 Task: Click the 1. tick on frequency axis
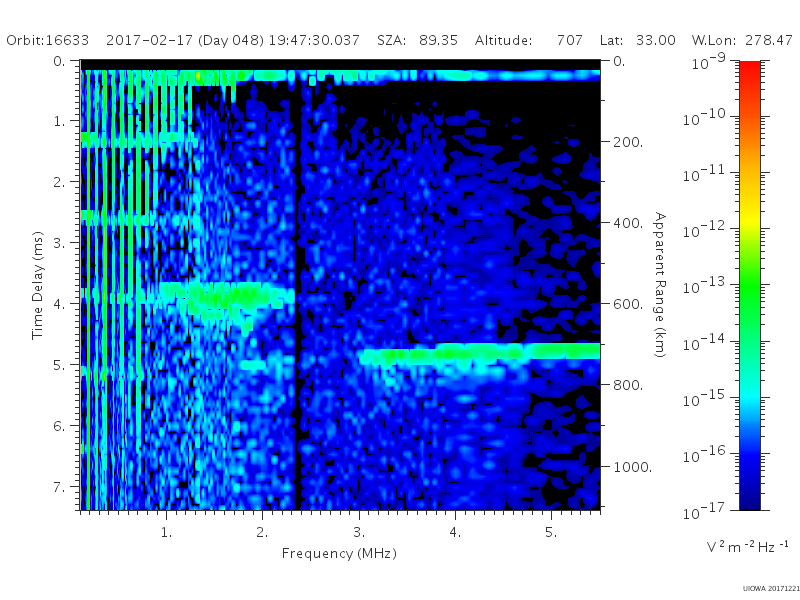166,533
